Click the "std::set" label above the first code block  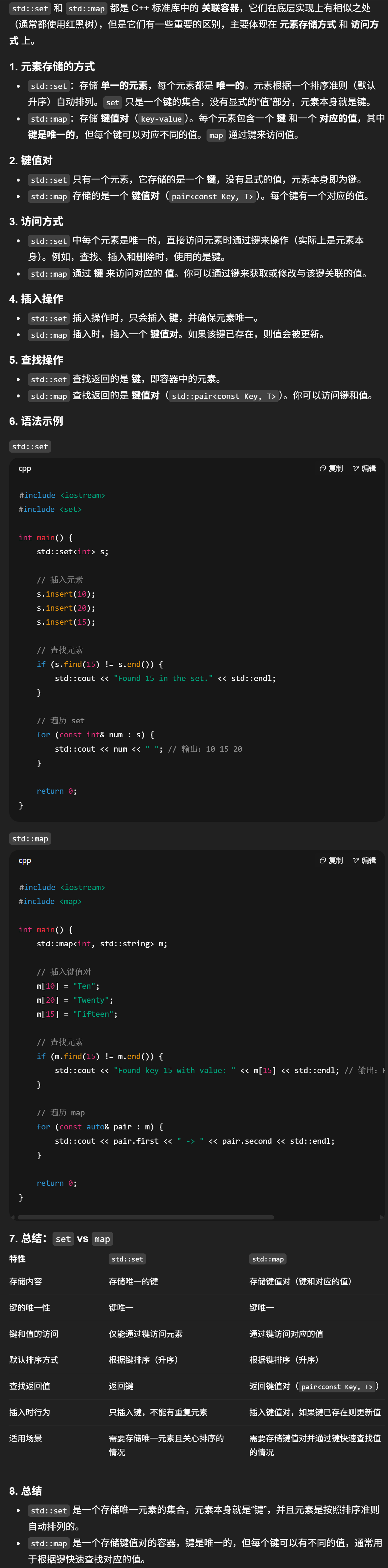click(x=30, y=446)
